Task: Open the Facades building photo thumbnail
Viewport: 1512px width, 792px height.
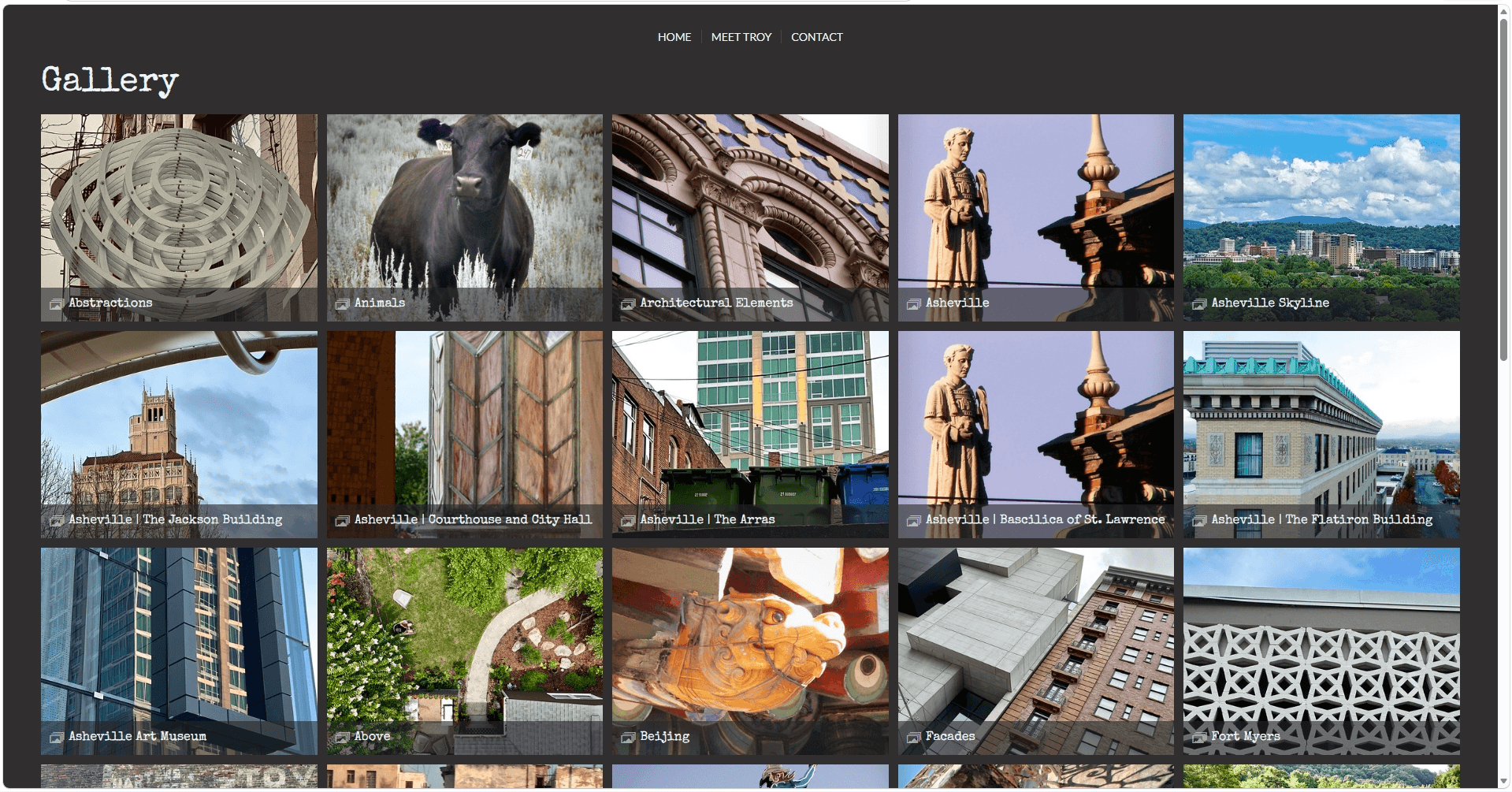Action: tap(1036, 651)
